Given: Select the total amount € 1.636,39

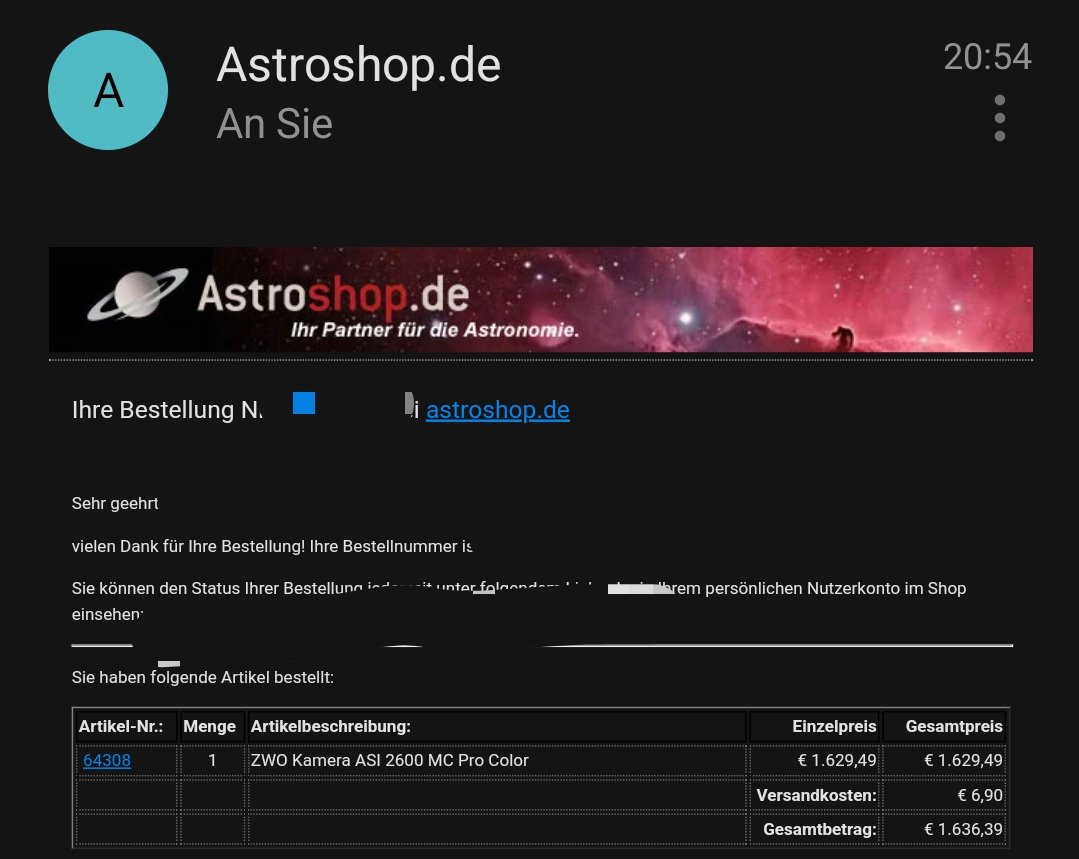Looking at the screenshot, I should click(x=963, y=829).
